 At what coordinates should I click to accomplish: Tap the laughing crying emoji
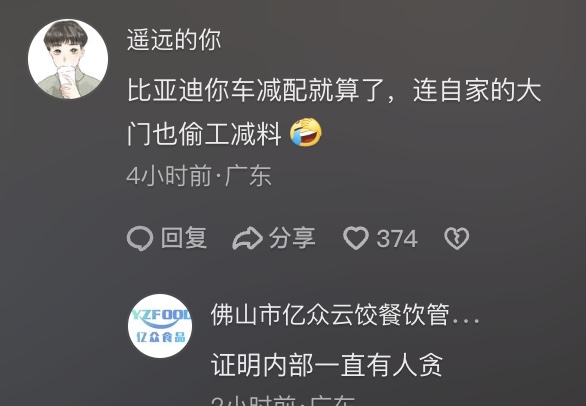(306, 132)
